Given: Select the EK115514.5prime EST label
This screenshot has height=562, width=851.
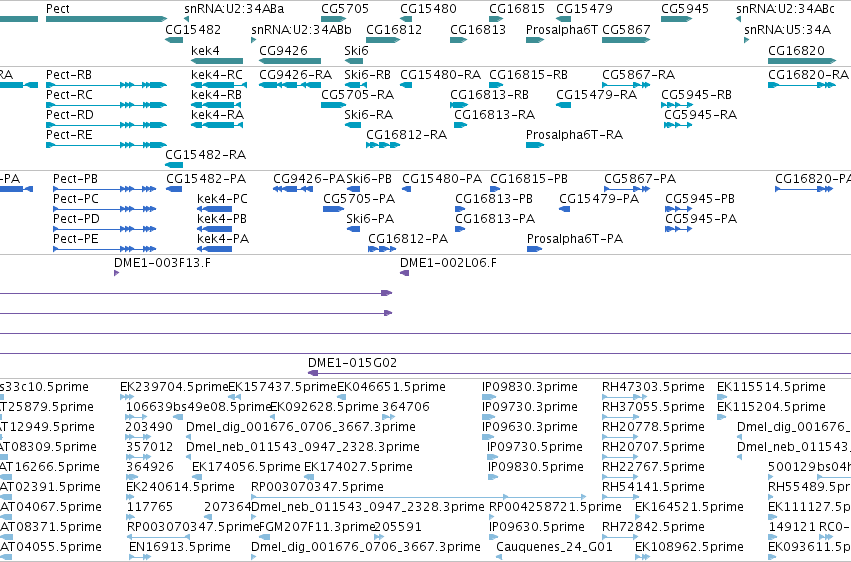Looking at the screenshot, I should 771,387.
